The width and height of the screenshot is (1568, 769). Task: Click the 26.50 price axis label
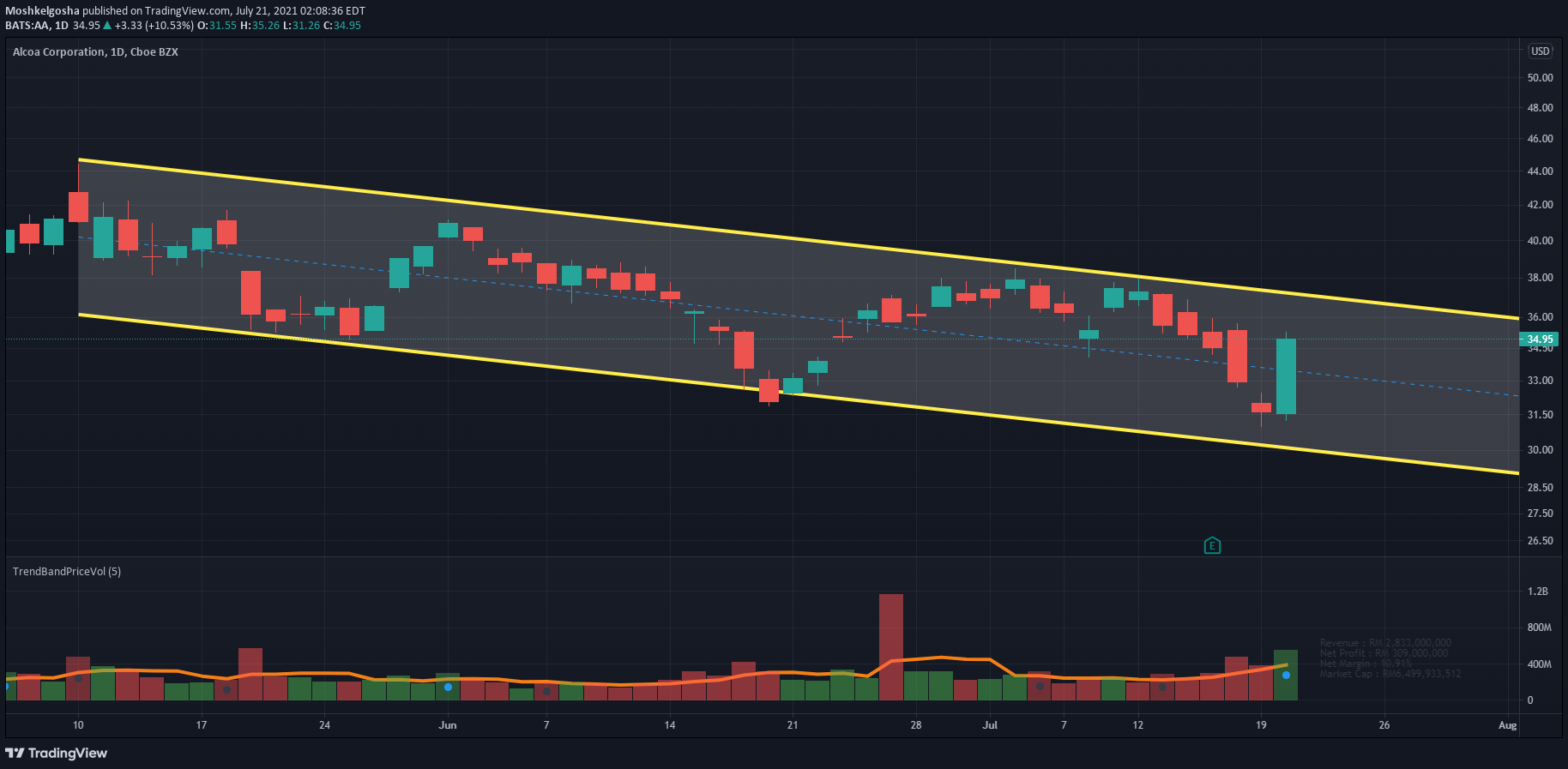click(1540, 541)
